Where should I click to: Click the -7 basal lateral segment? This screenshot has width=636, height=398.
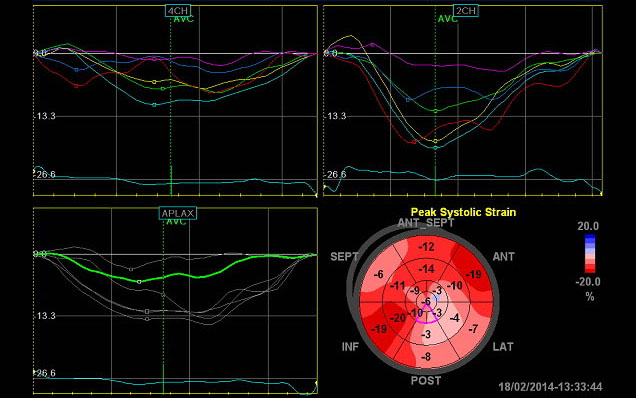[x=473, y=329]
